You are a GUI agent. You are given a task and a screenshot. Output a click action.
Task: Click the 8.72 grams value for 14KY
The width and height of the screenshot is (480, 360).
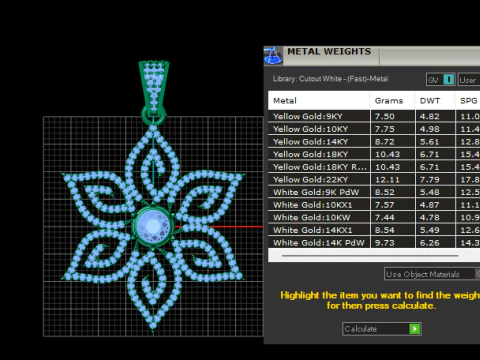click(x=385, y=142)
